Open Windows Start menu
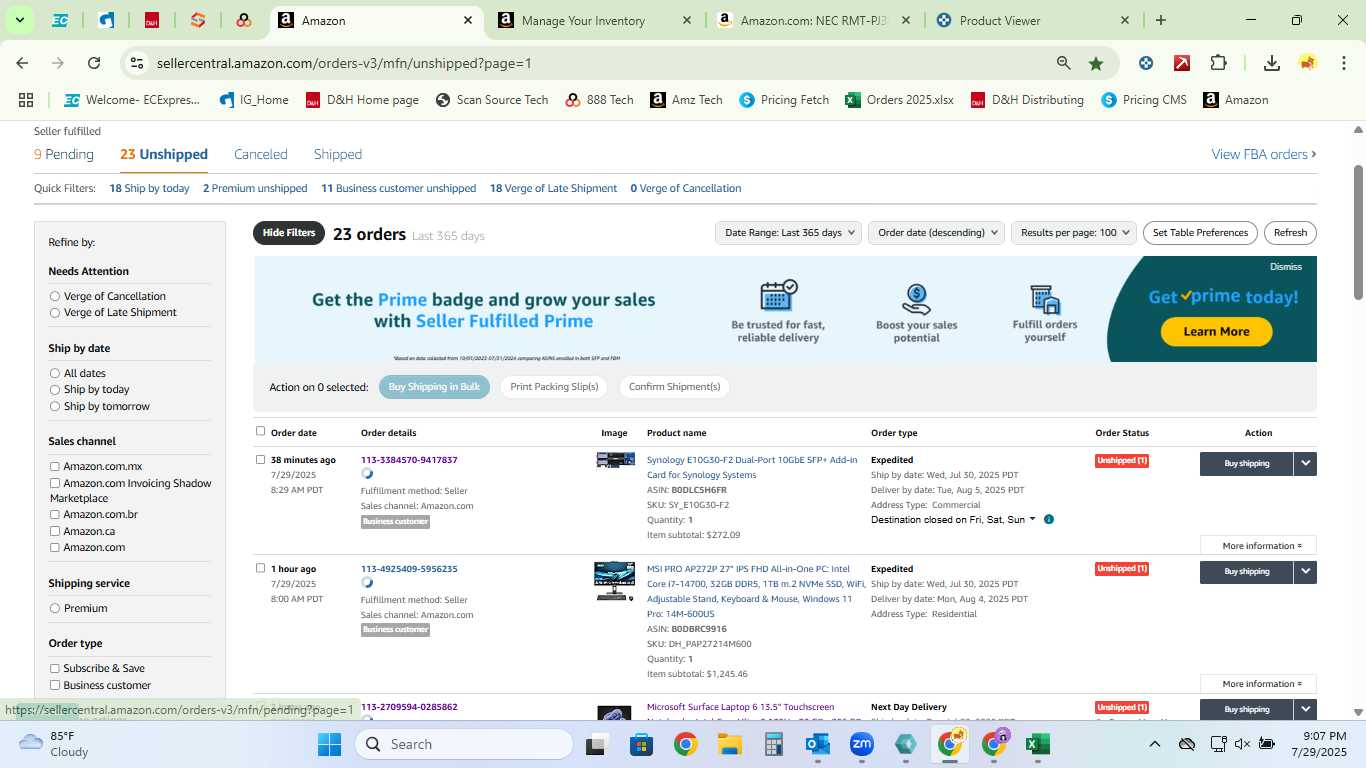 point(329,744)
